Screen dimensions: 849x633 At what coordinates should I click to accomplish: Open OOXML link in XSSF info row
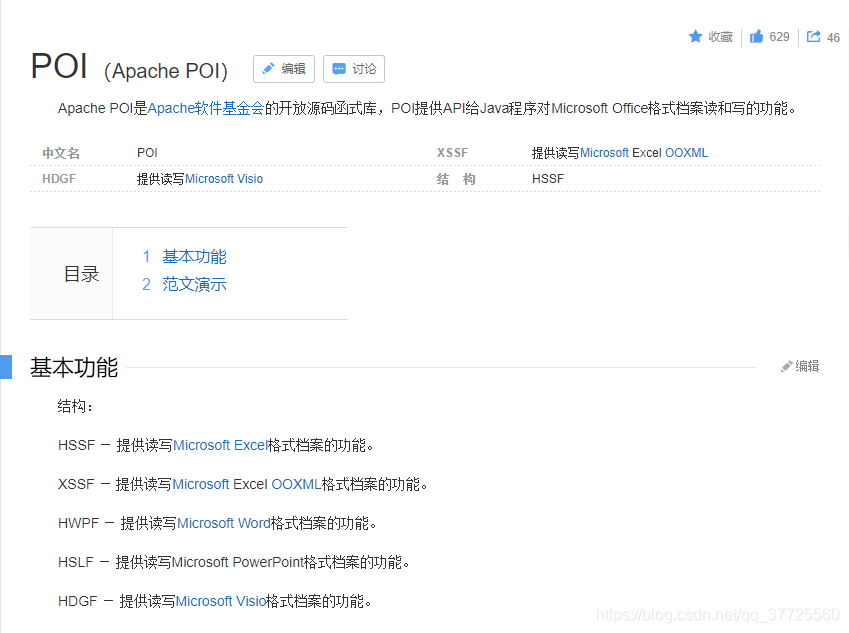(686, 153)
